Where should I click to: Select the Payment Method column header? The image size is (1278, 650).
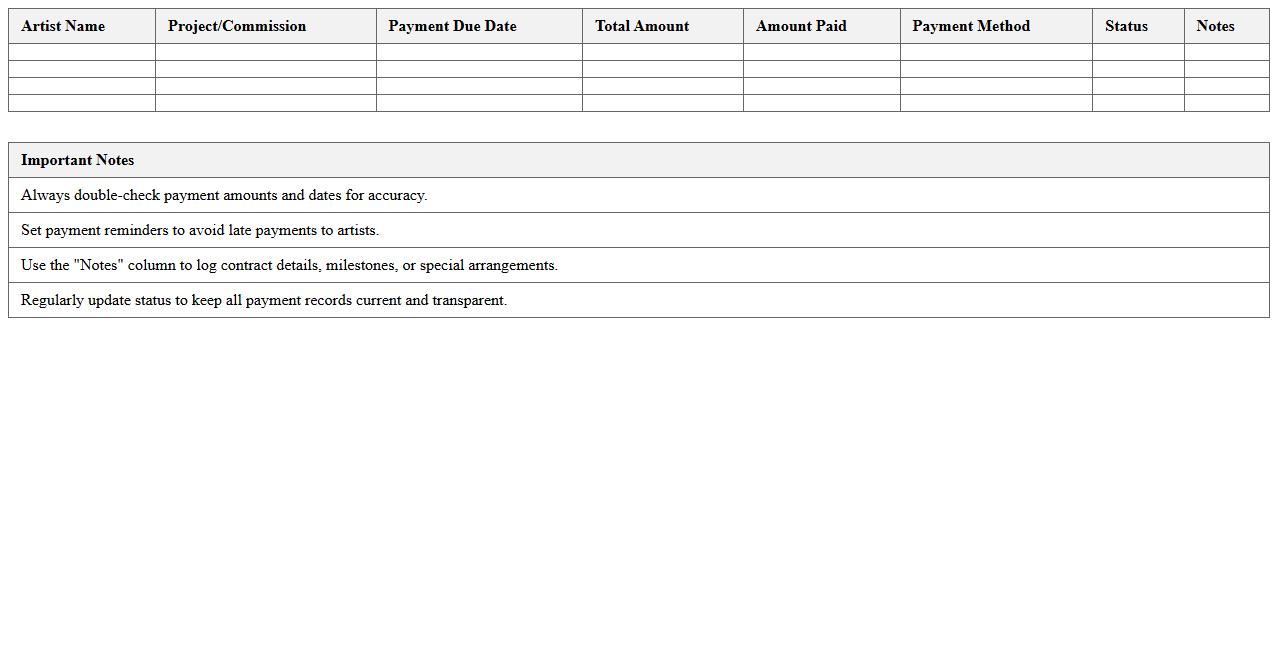click(971, 26)
